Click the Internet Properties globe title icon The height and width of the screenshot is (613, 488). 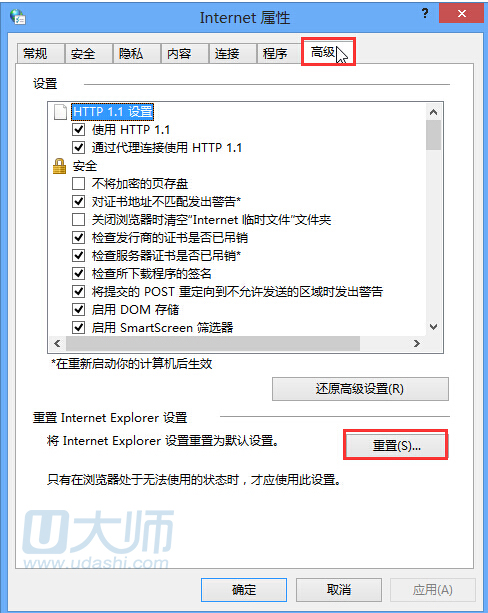point(18,17)
